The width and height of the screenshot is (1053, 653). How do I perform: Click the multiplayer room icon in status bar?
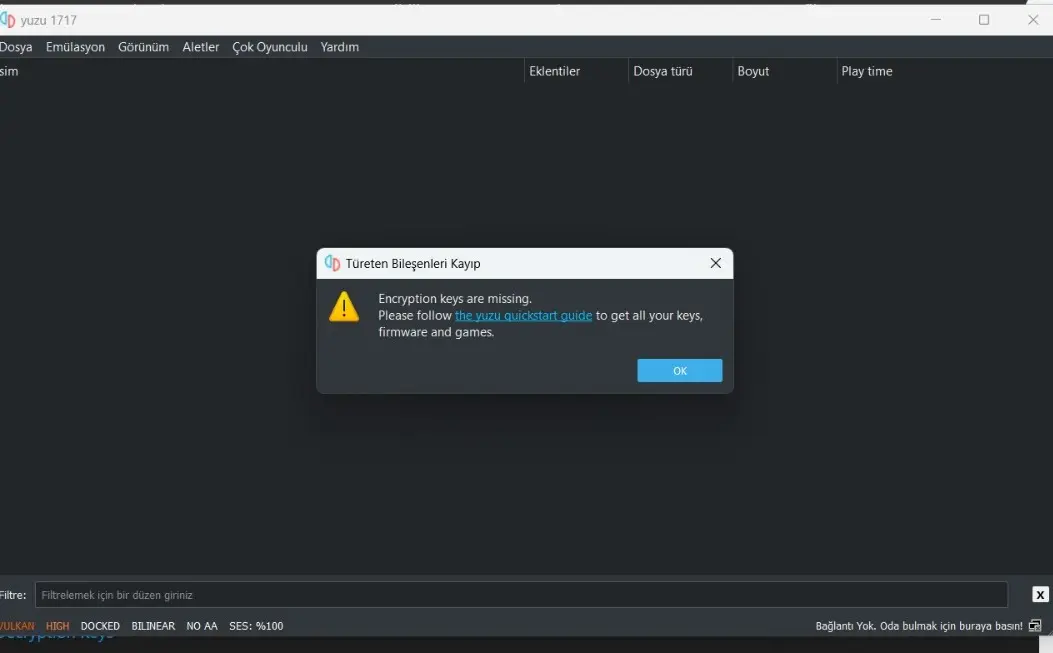(1035, 626)
